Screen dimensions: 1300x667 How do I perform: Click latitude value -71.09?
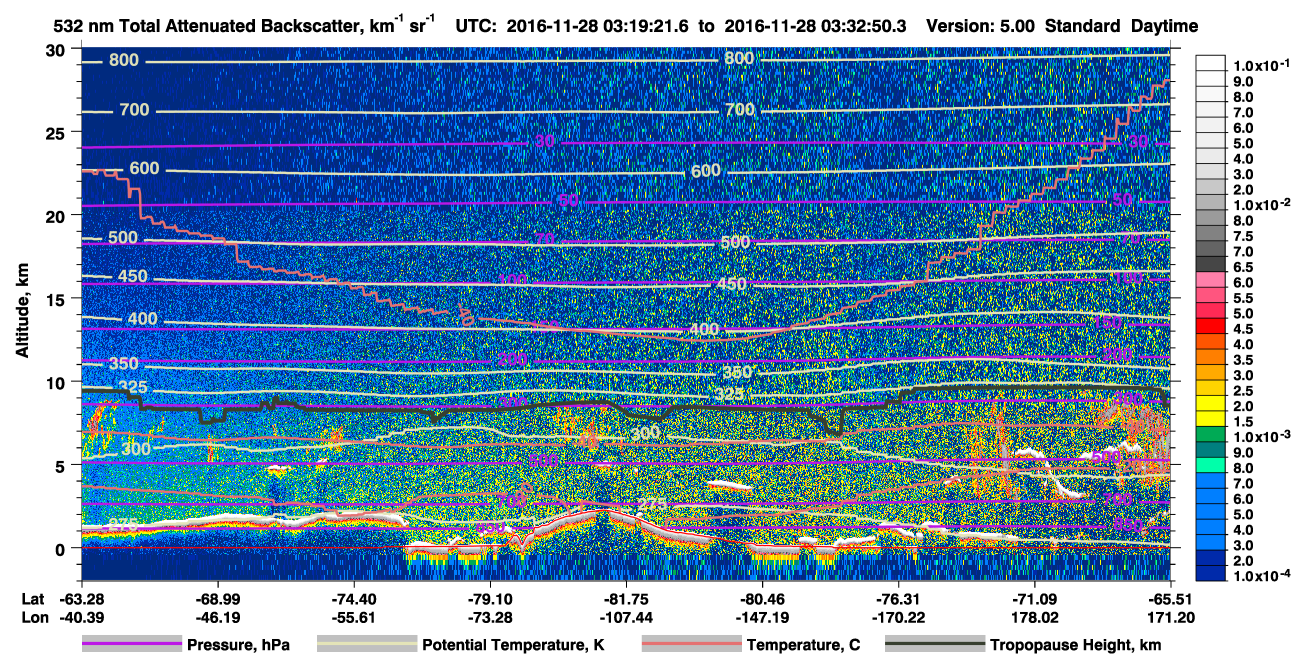[1034, 600]
